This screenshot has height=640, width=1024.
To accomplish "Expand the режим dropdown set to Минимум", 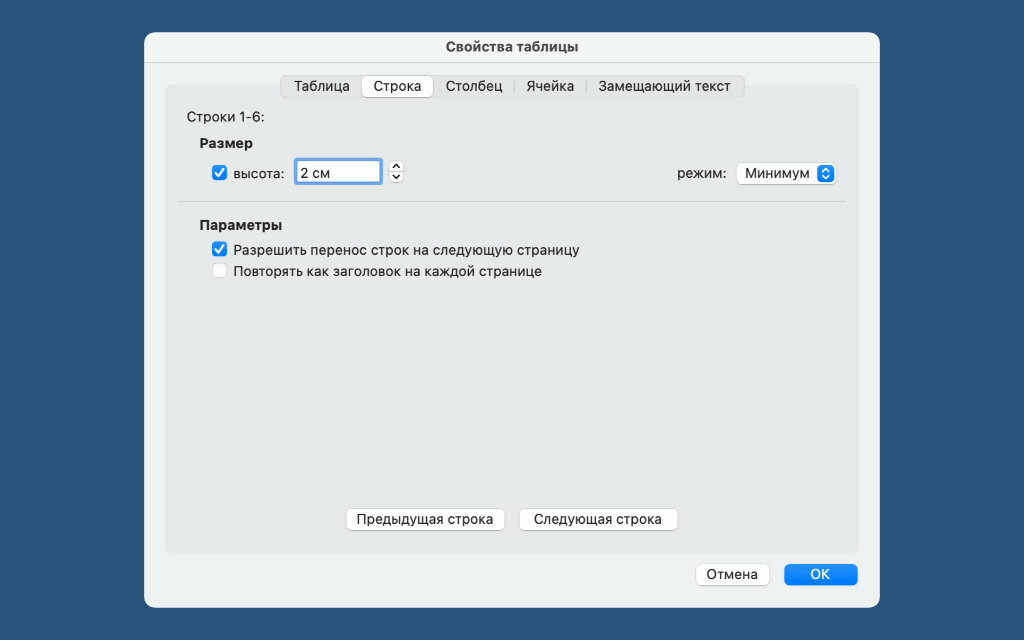I will [785, 173].
